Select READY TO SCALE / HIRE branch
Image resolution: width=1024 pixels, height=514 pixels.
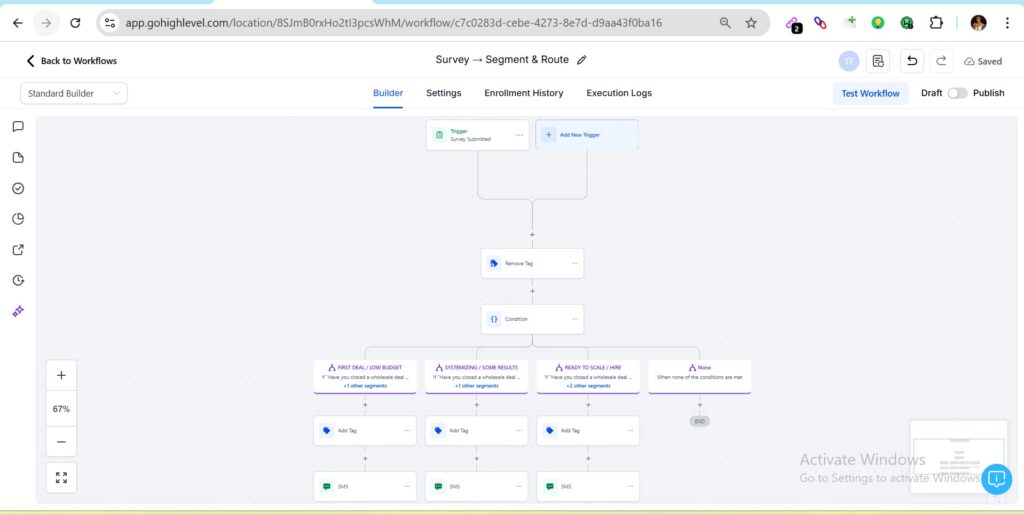click(x=588, y=376)
